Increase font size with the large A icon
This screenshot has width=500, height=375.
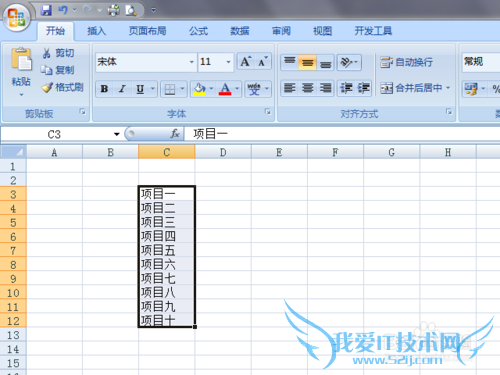coord(245,62)
